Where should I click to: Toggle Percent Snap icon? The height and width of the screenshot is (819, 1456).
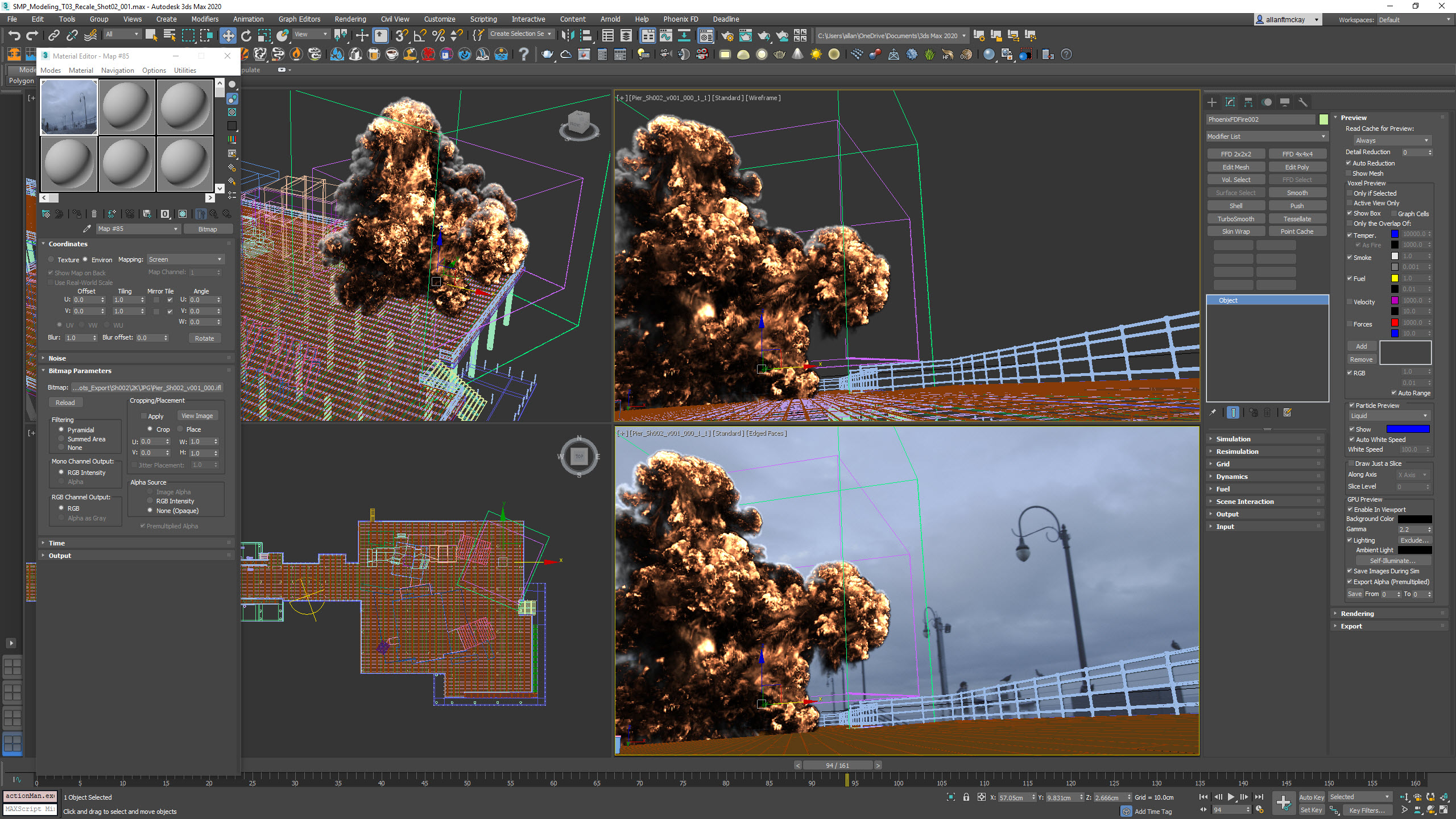coord(438,36)
